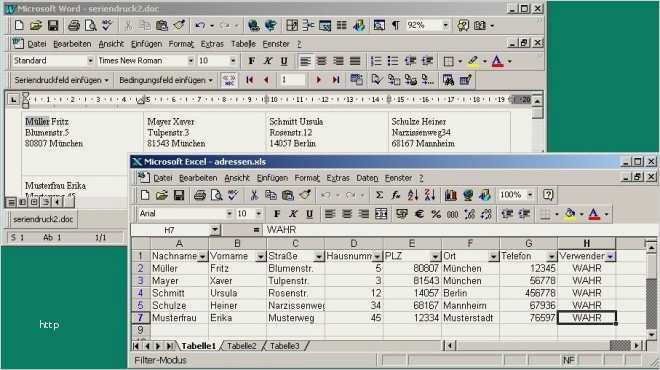
Task: Open the Ort column filter dropdown
Action: 493,256
